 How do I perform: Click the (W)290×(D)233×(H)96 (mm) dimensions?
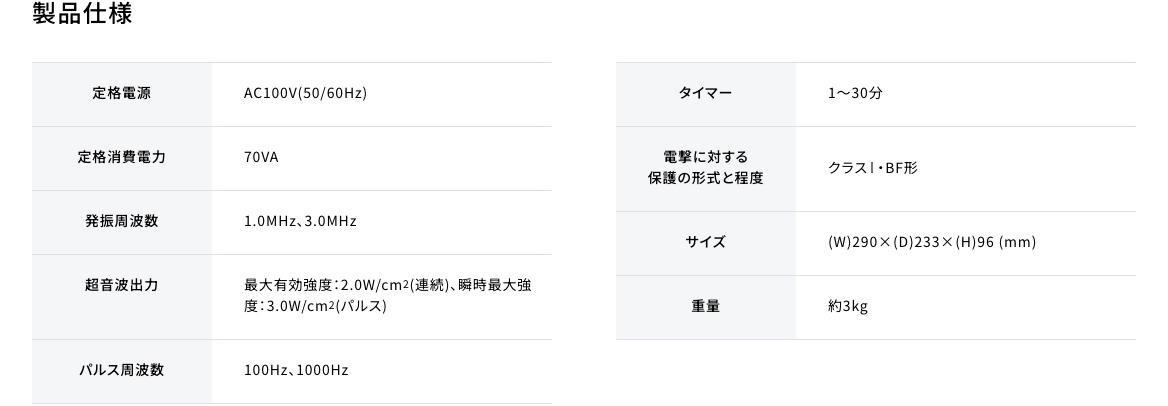coord(931,243)
